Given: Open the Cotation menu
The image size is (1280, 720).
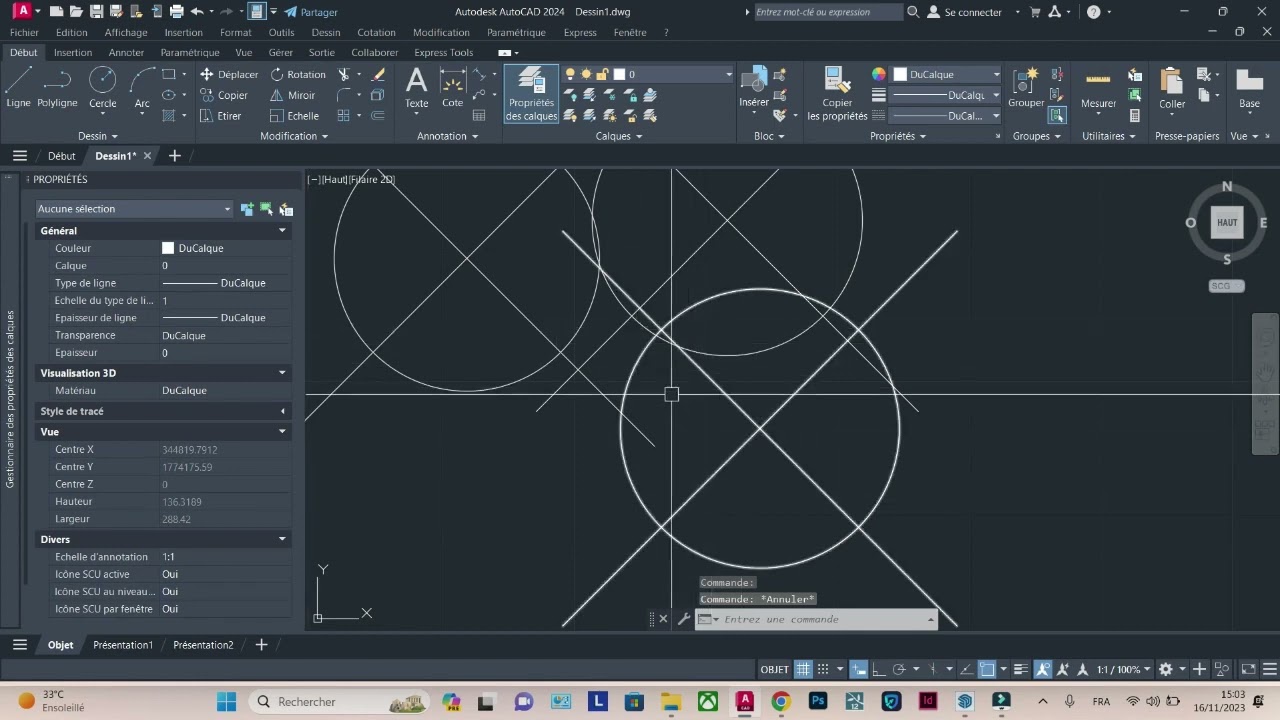Looking at the screenshot, I should pos(376,32).
